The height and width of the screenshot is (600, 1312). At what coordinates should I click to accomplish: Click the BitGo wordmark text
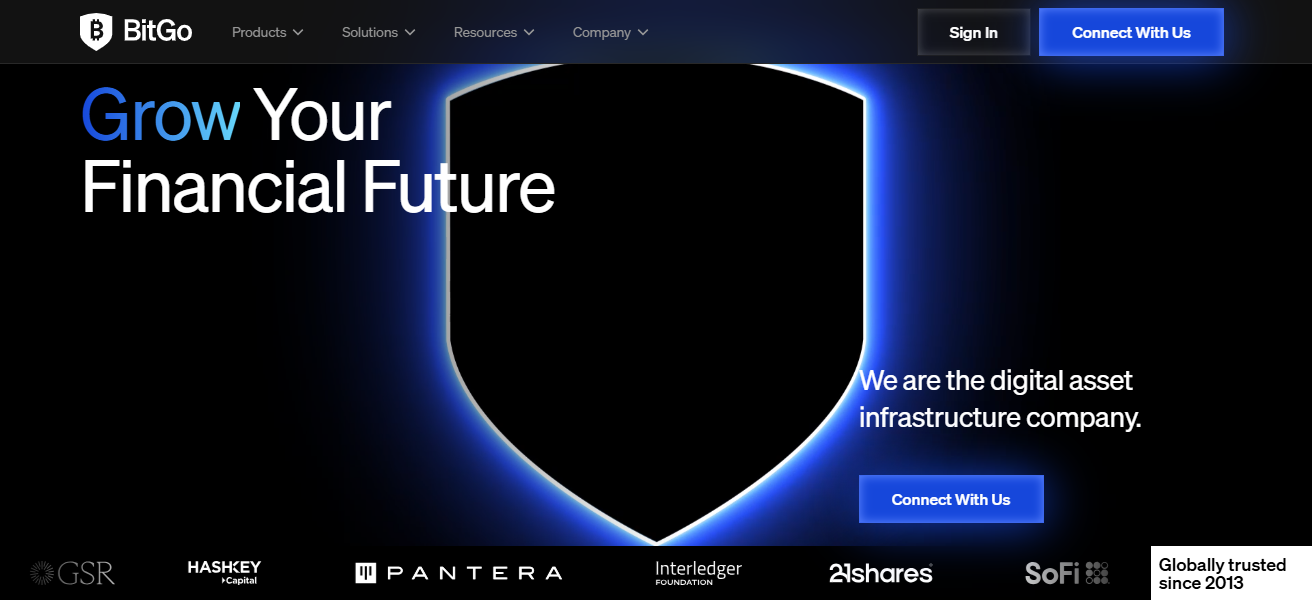(x=158, y=32)
